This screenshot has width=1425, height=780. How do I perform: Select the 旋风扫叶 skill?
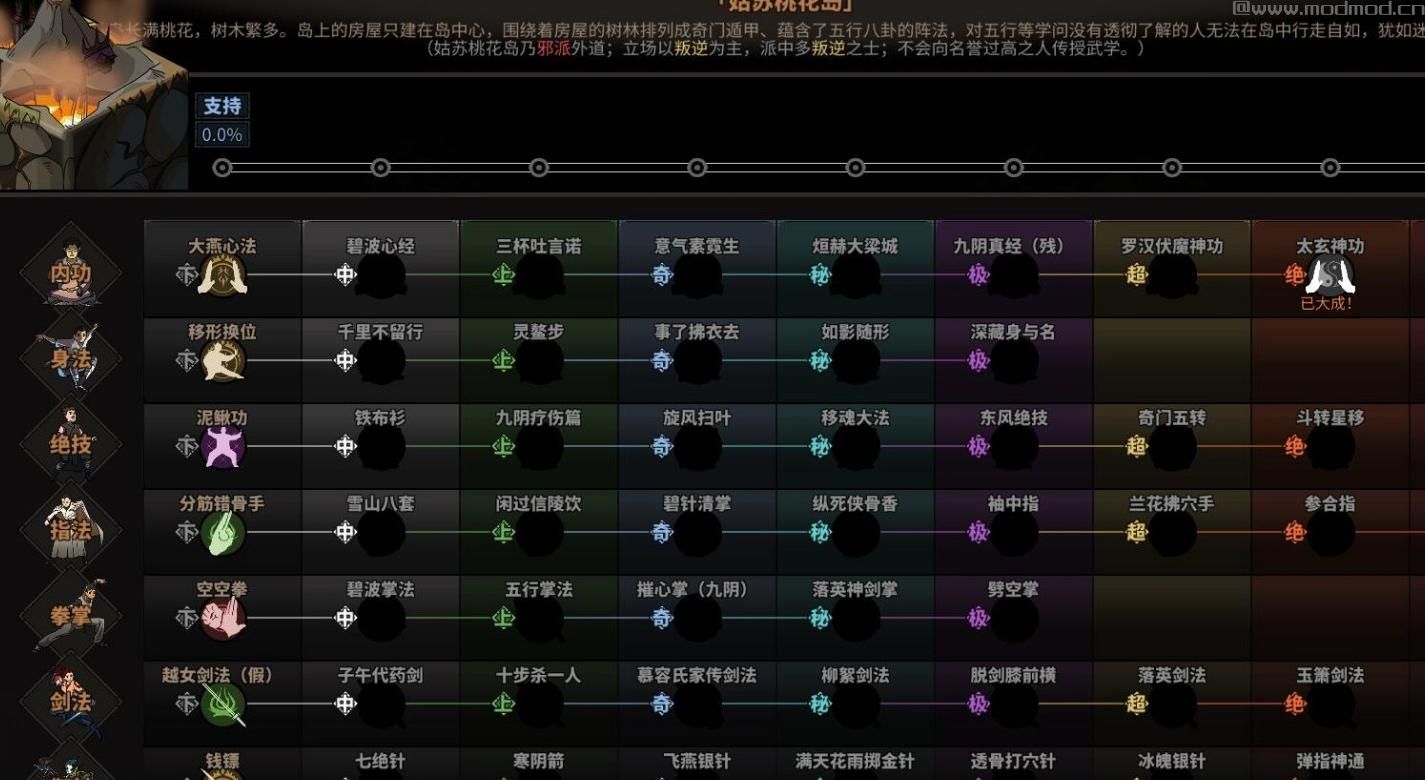pos(697,446)
